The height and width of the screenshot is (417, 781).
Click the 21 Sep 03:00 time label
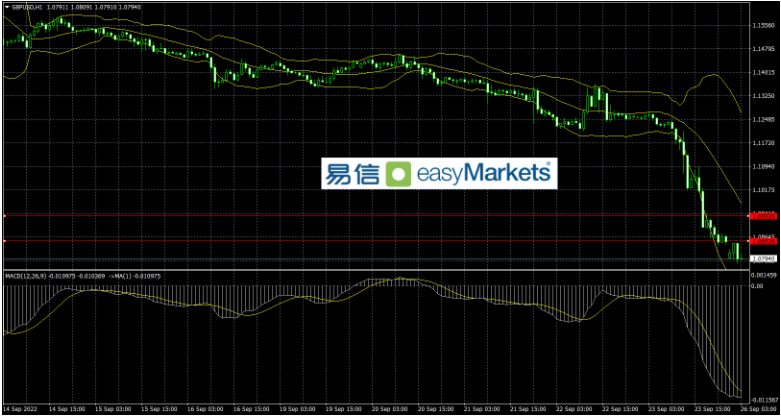(484, 407)
